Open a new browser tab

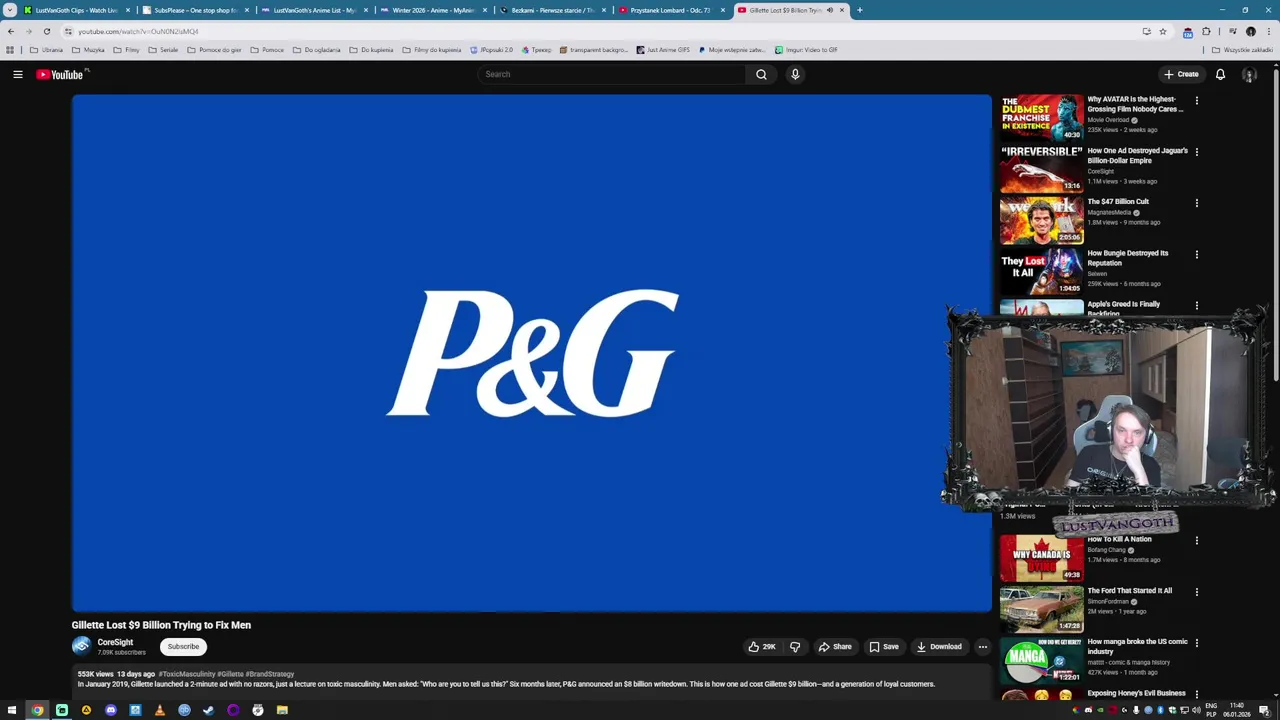[x=859, y=10]
